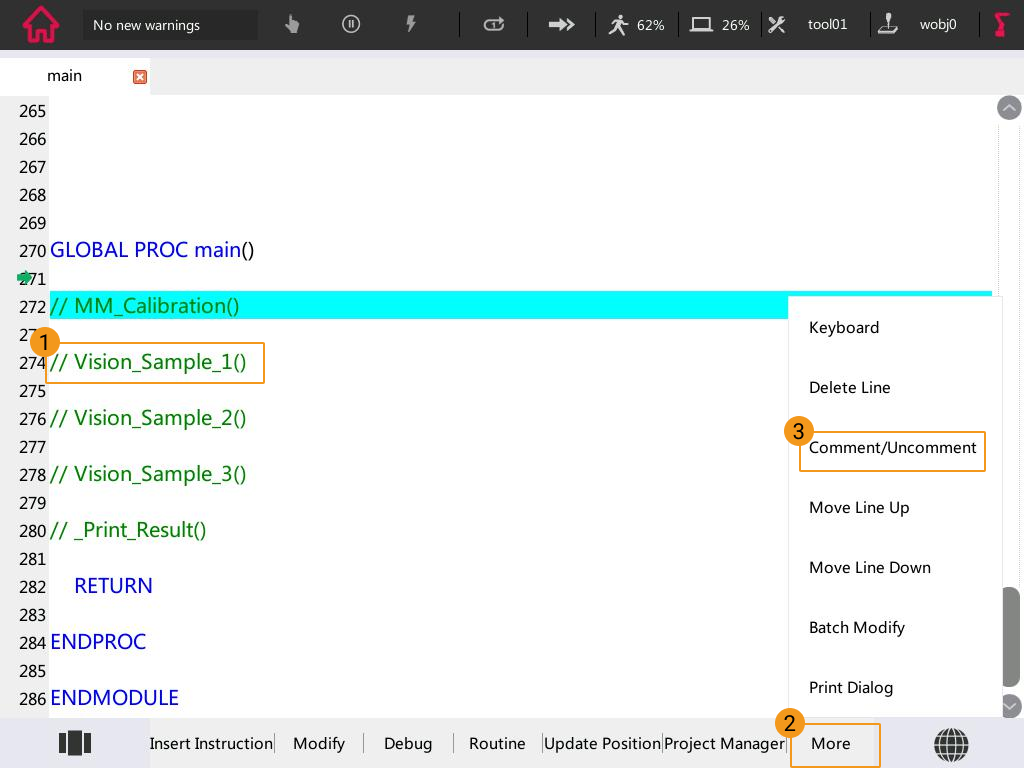Click the panel layout icon at bottom left
1024x768 pixels.
[x=75, y=743]
